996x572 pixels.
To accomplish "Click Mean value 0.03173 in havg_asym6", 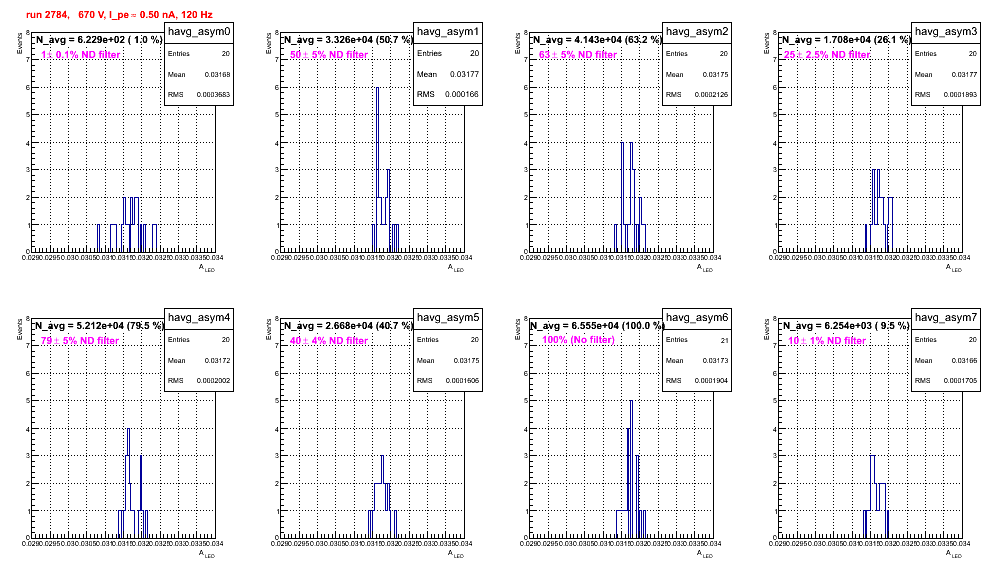I will 715,361.
